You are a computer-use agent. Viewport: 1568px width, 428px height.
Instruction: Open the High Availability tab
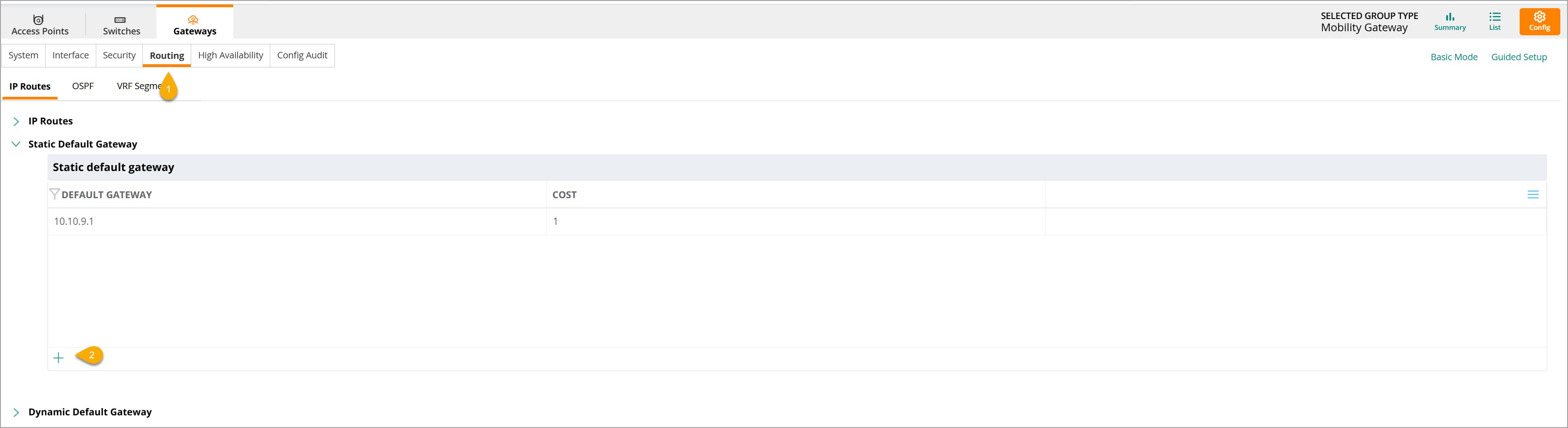231,56
